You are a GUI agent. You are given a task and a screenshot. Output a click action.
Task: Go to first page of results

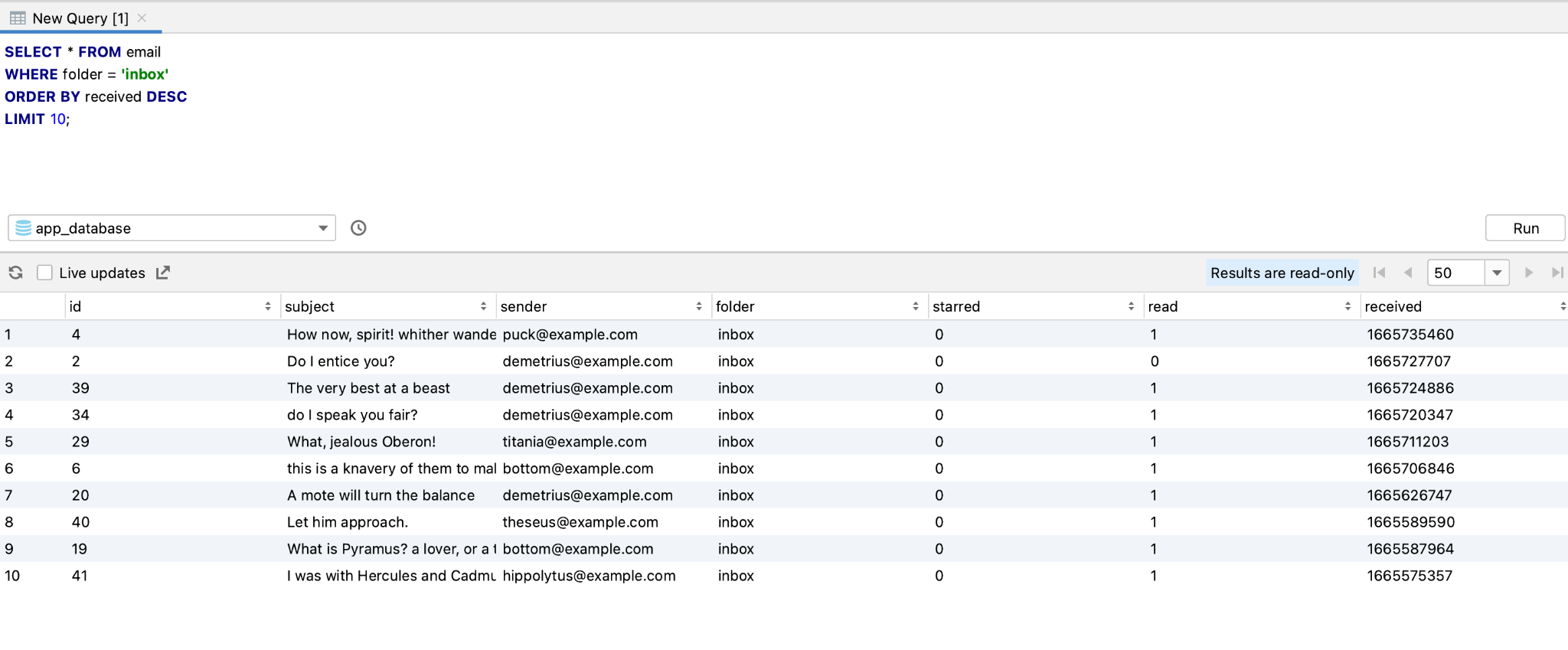1380,273
